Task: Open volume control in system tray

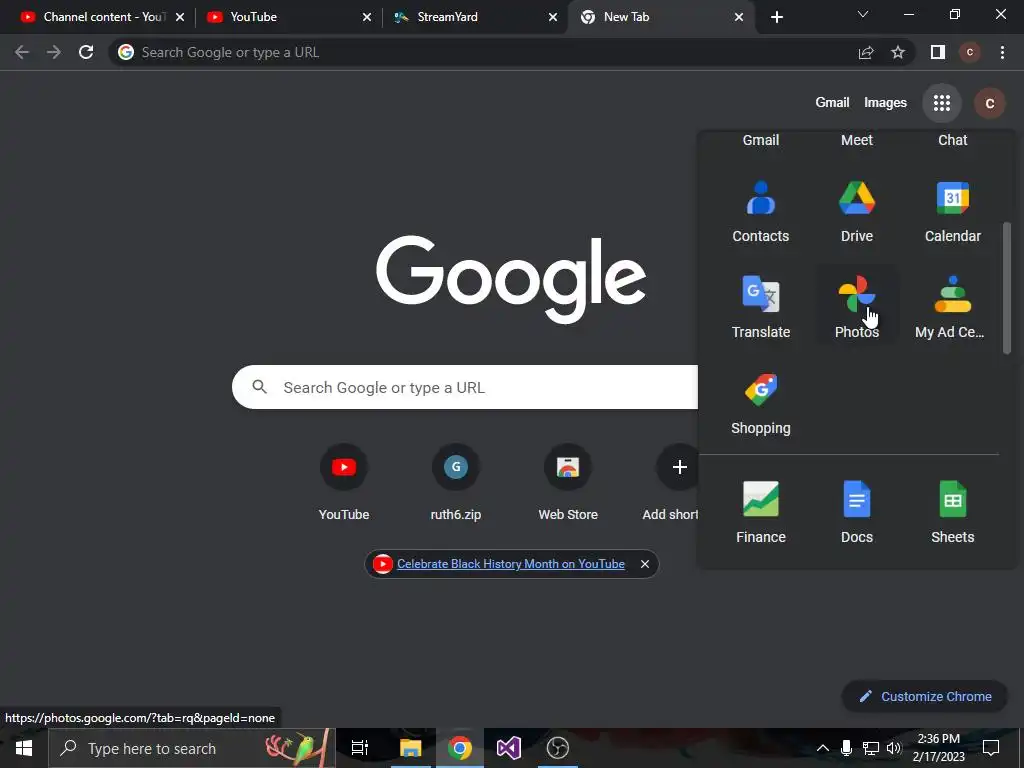Action: click(894, 748)
